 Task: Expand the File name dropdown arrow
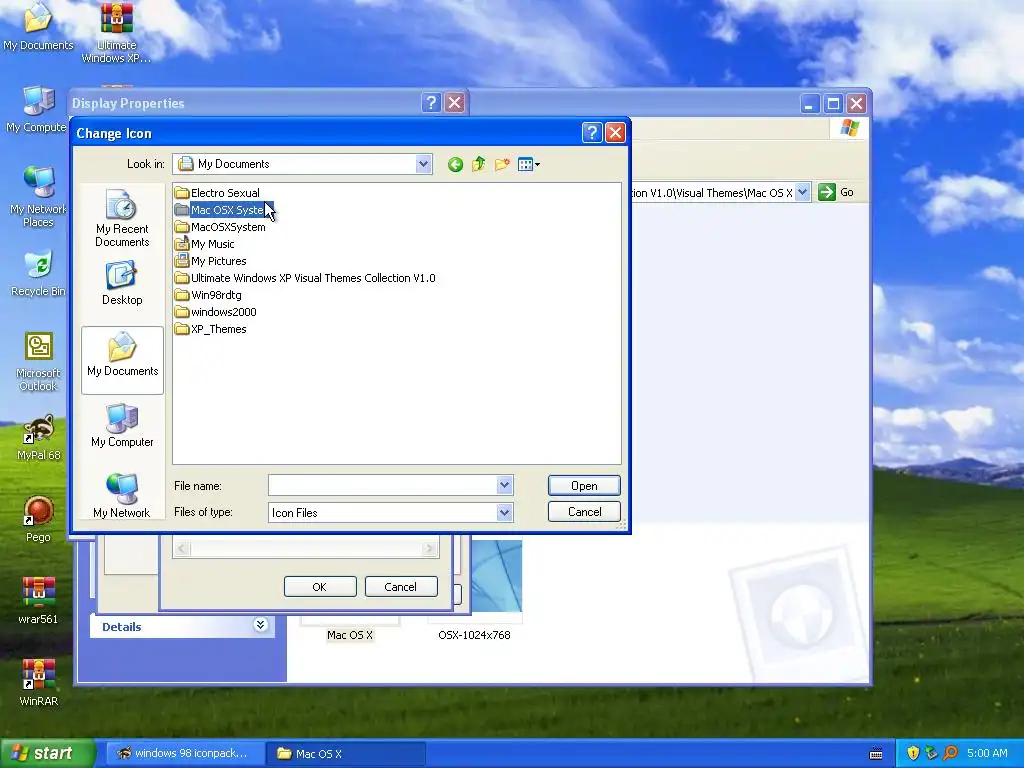504,485
